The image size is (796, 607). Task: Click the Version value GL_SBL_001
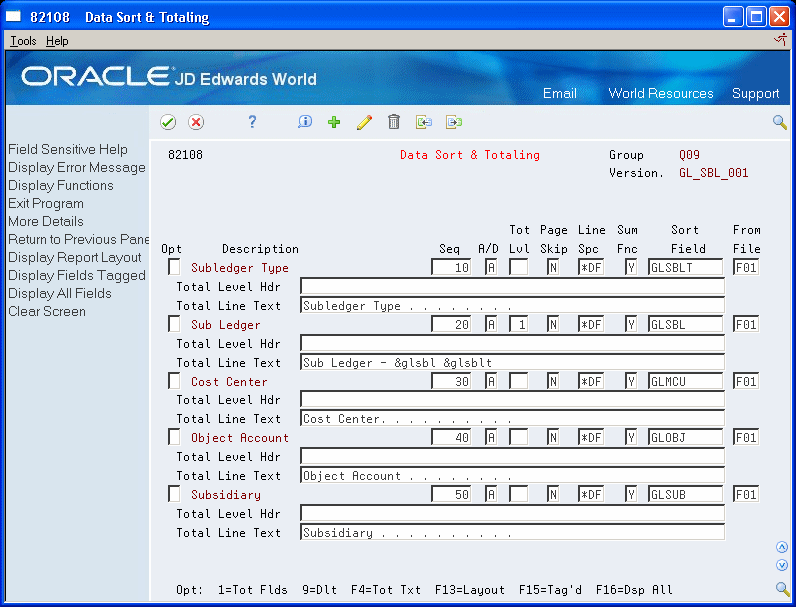(713, 173)
